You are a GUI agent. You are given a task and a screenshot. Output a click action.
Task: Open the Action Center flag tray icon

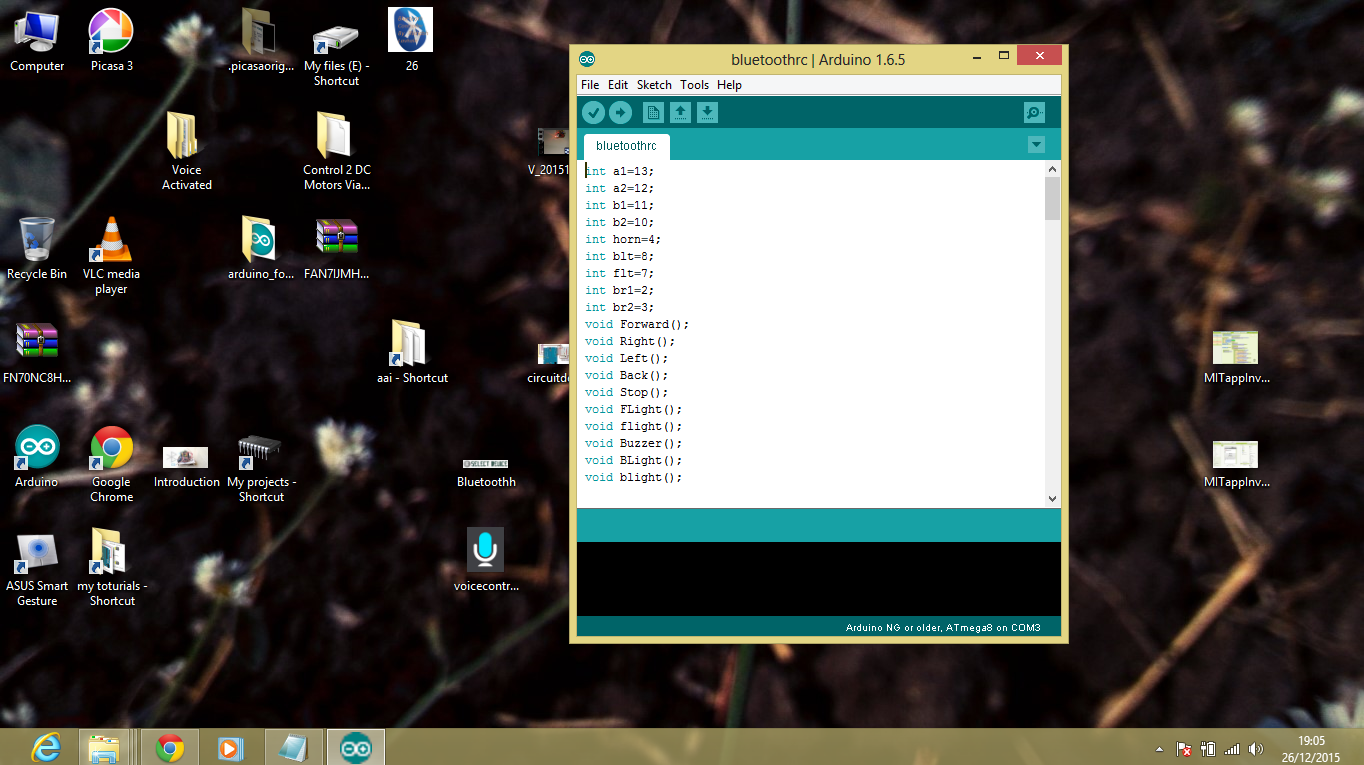click(1184, 749)
